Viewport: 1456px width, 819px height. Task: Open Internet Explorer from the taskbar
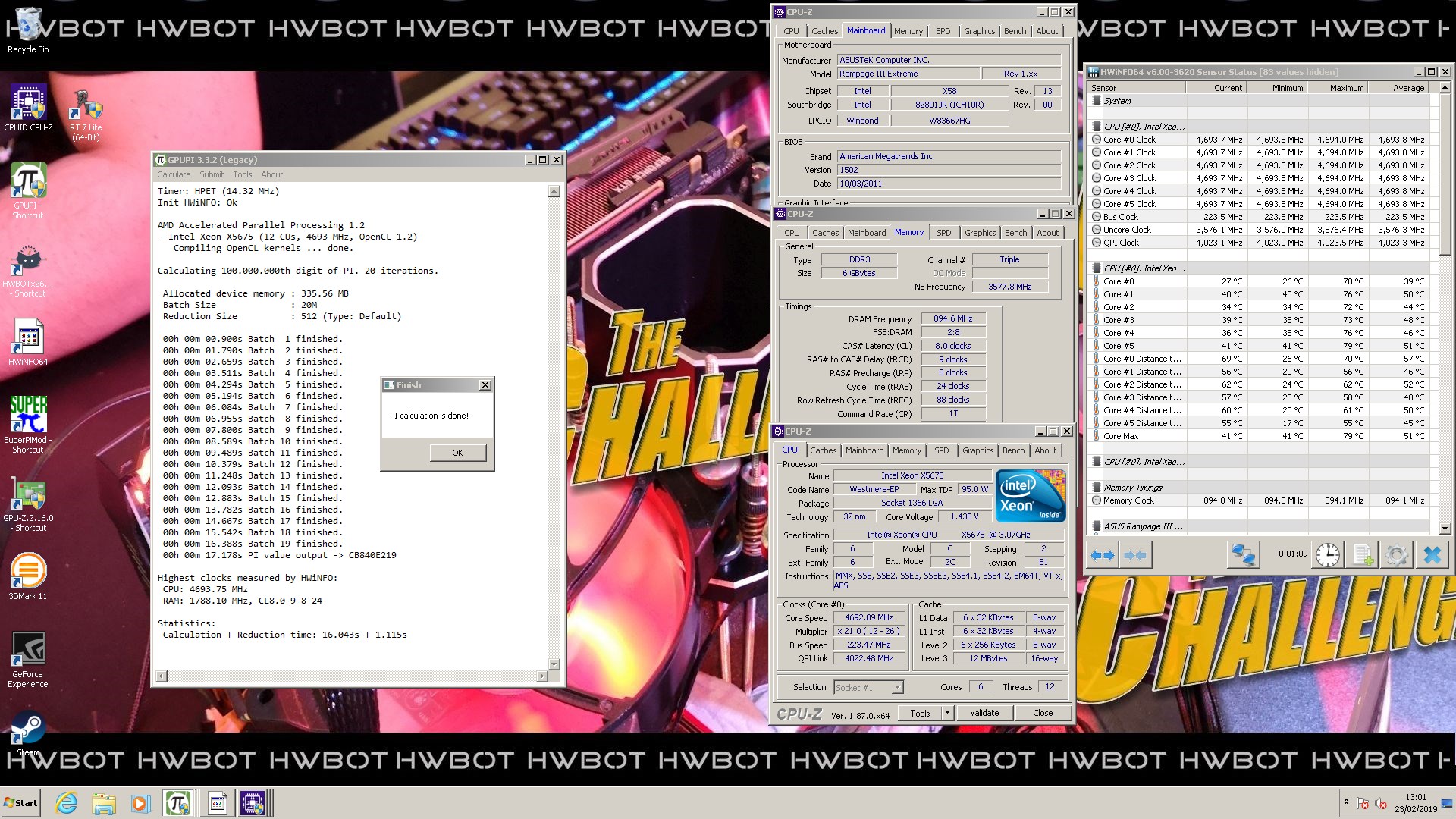click(x=67, y=803)
